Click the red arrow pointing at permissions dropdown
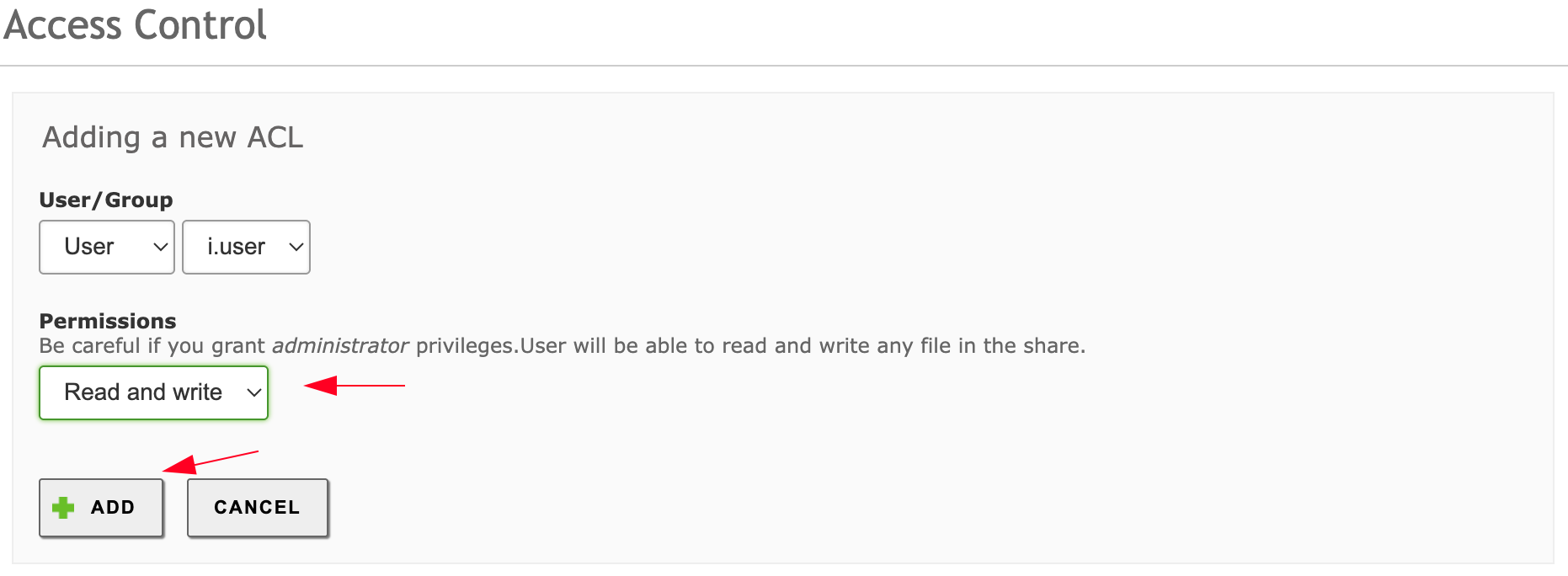The height and width of the screenshot is (576, 1568). pyautogui.click(x=354, y=386)
